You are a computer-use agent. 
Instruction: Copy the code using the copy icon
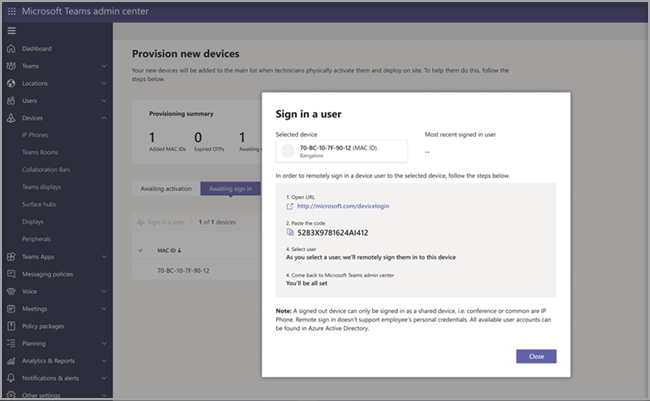tap(290, 232)
